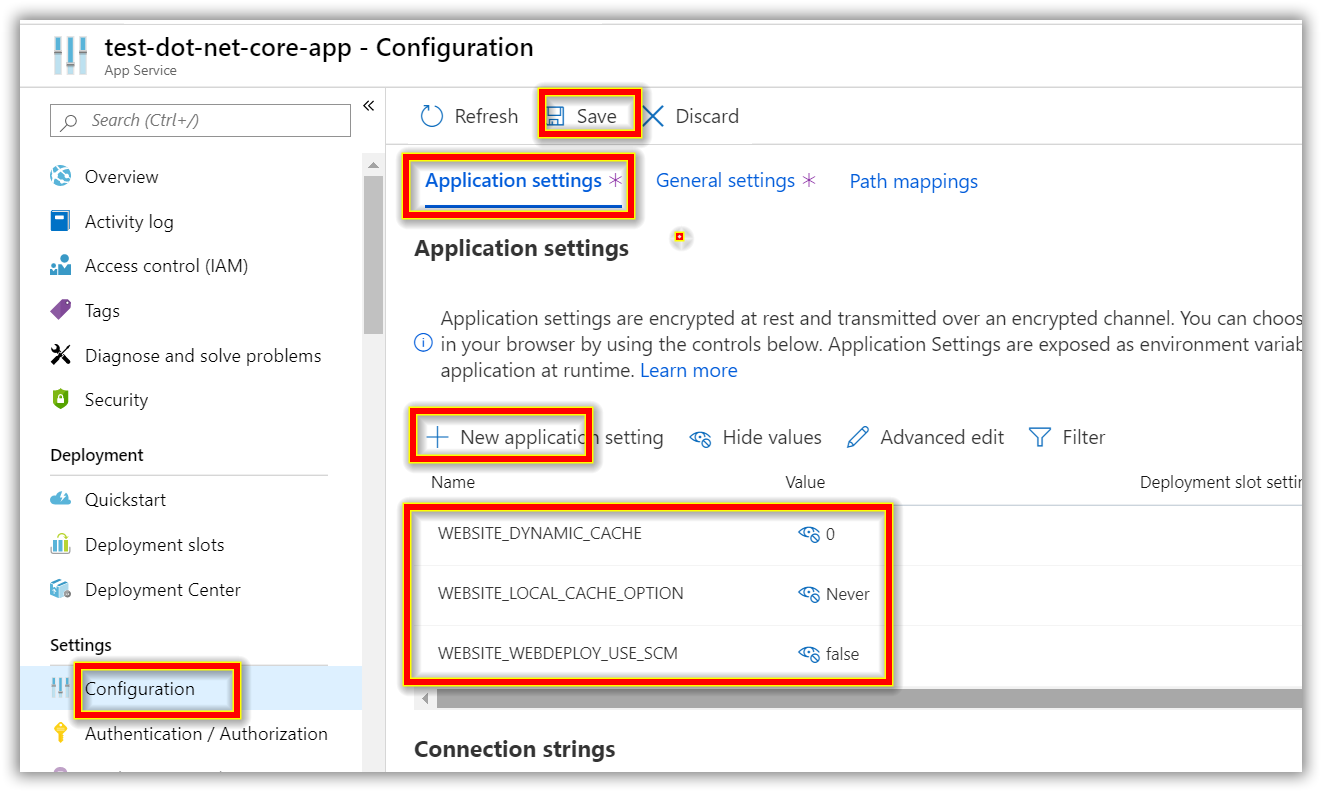Click New application setting button

545,438
